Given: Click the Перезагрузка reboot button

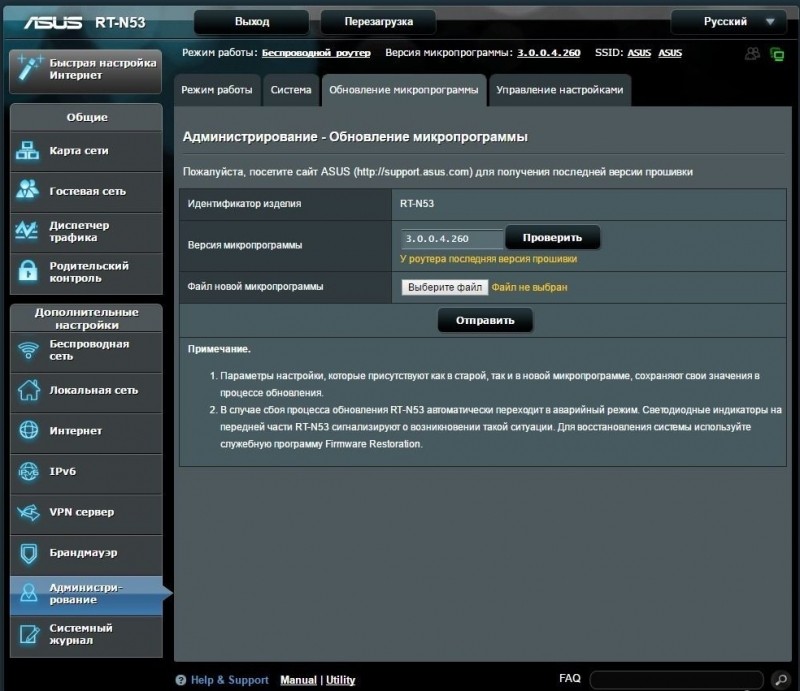Looking at the screenshot, I should (x=378, y=22).
